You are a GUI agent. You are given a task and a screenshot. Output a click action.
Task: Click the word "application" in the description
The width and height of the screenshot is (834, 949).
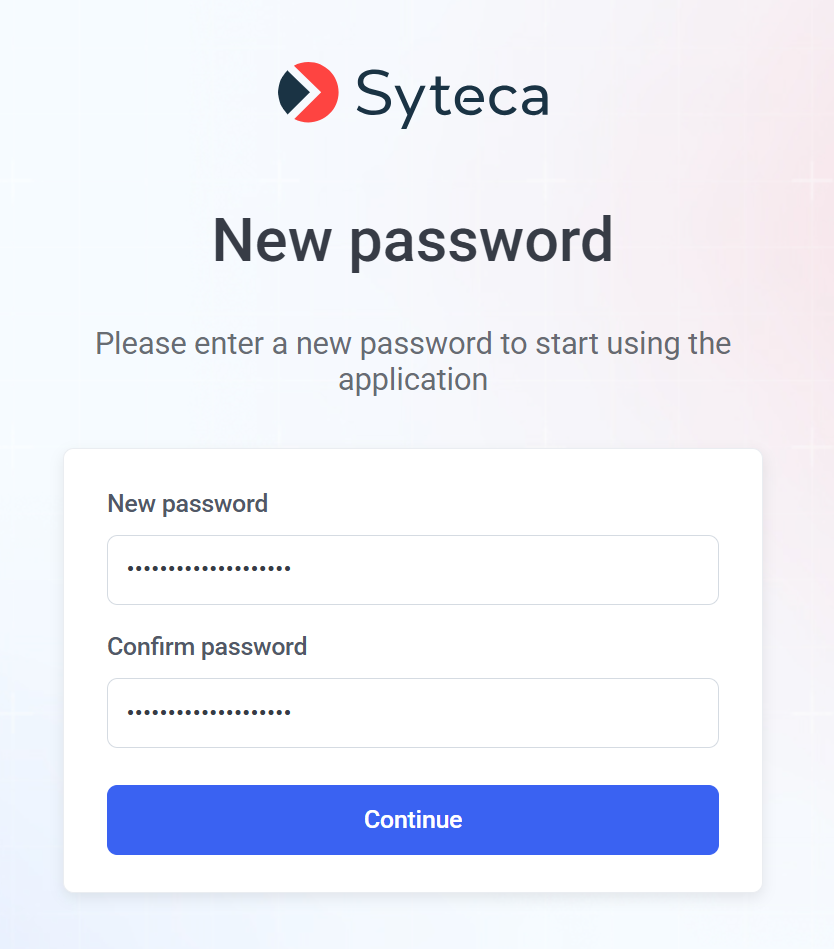pyautogui.click(x=412, y=380)
